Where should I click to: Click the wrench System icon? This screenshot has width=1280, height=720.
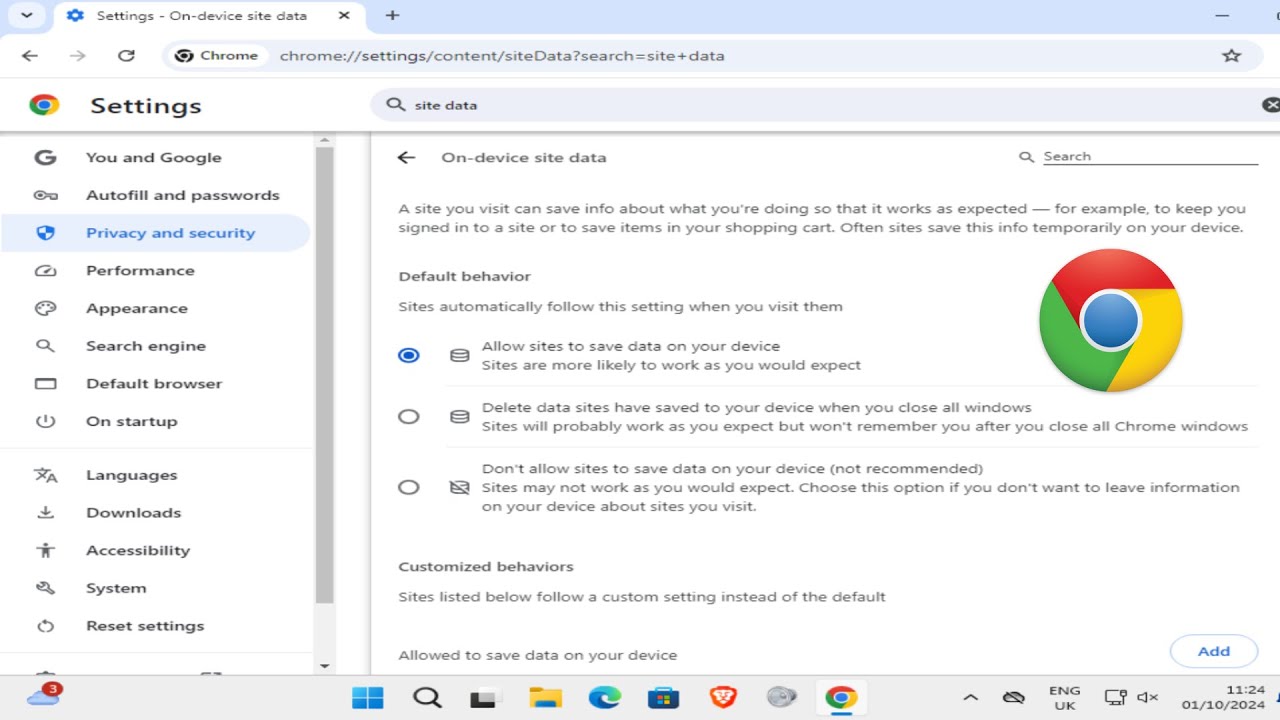[x=45, y=588]
